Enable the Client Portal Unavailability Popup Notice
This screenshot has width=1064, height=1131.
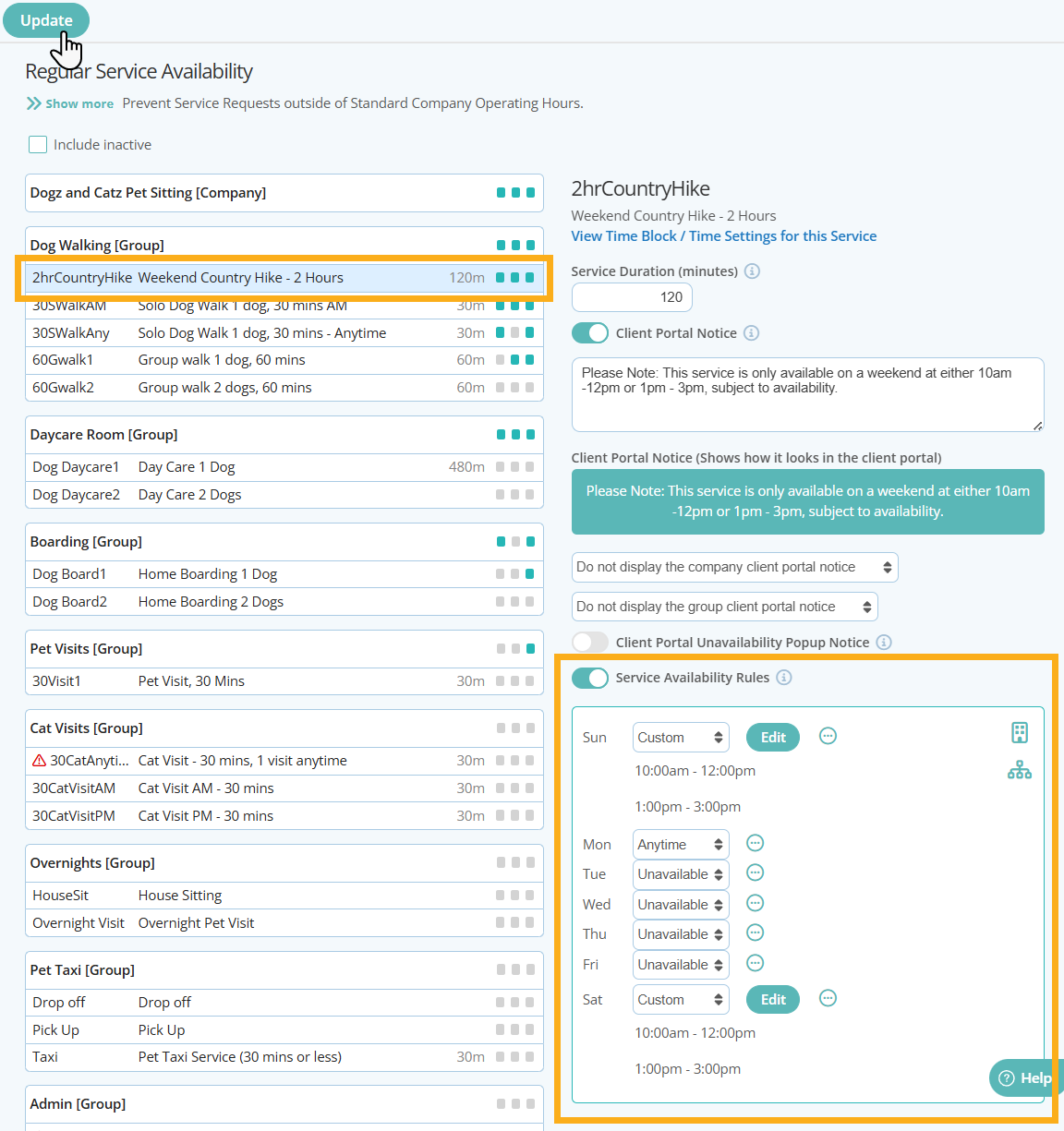pyautogui.click(x=589, y=642)
